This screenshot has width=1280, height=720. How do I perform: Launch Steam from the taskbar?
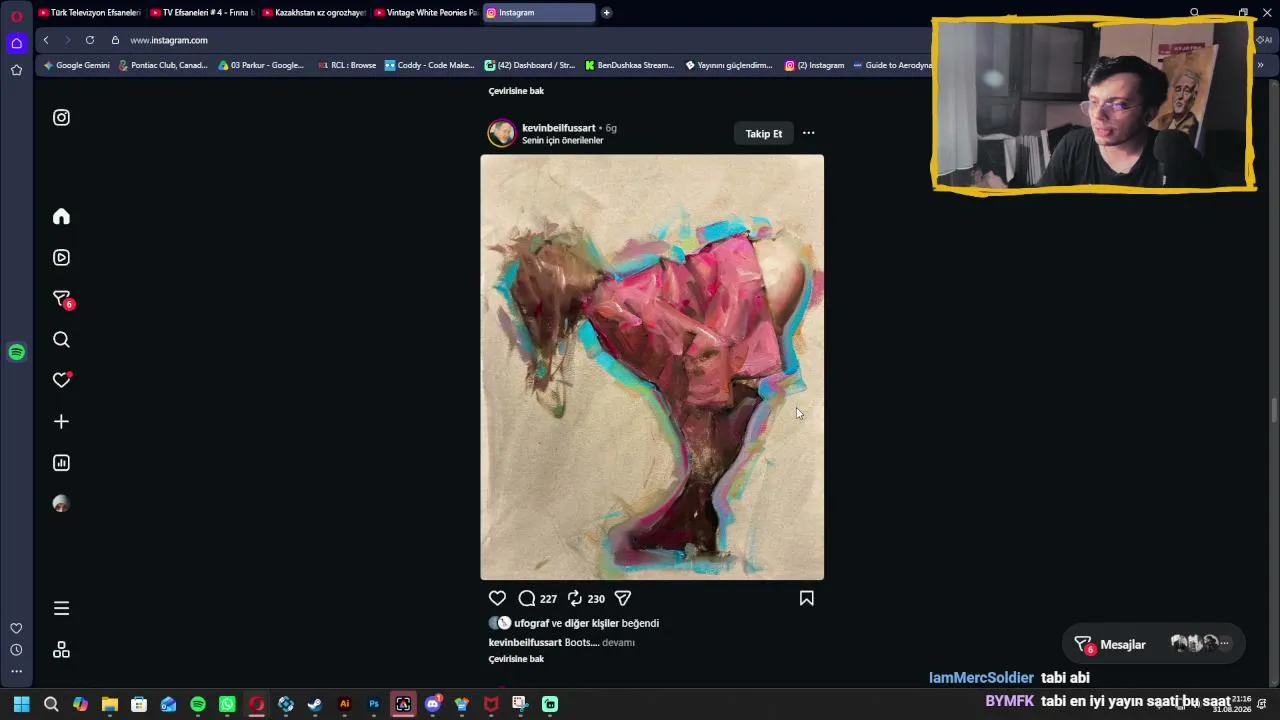pos(315,704)
